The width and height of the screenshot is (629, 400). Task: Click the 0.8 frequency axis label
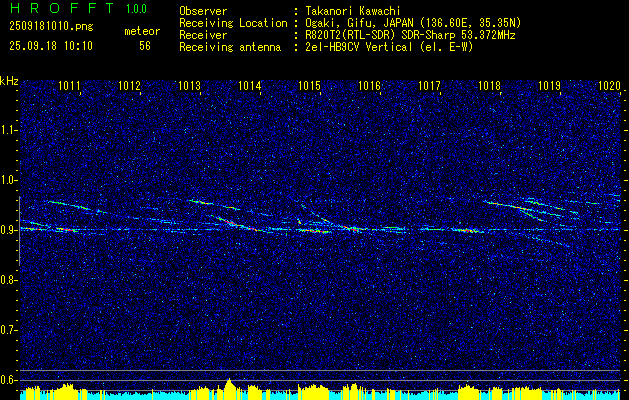point(8,280)
